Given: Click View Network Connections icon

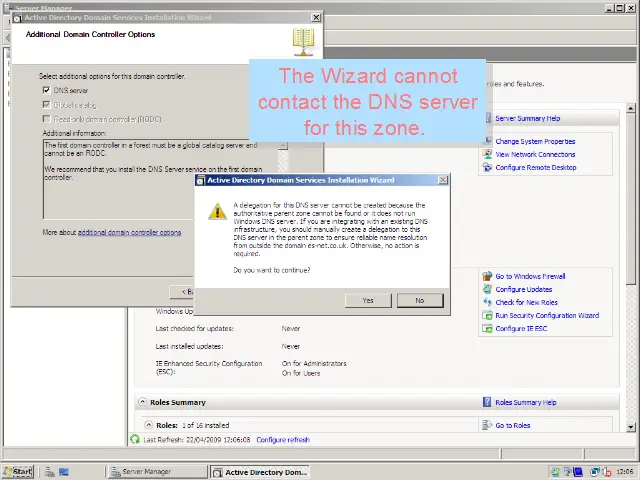Looking at the screenshot, I should 487,154.
